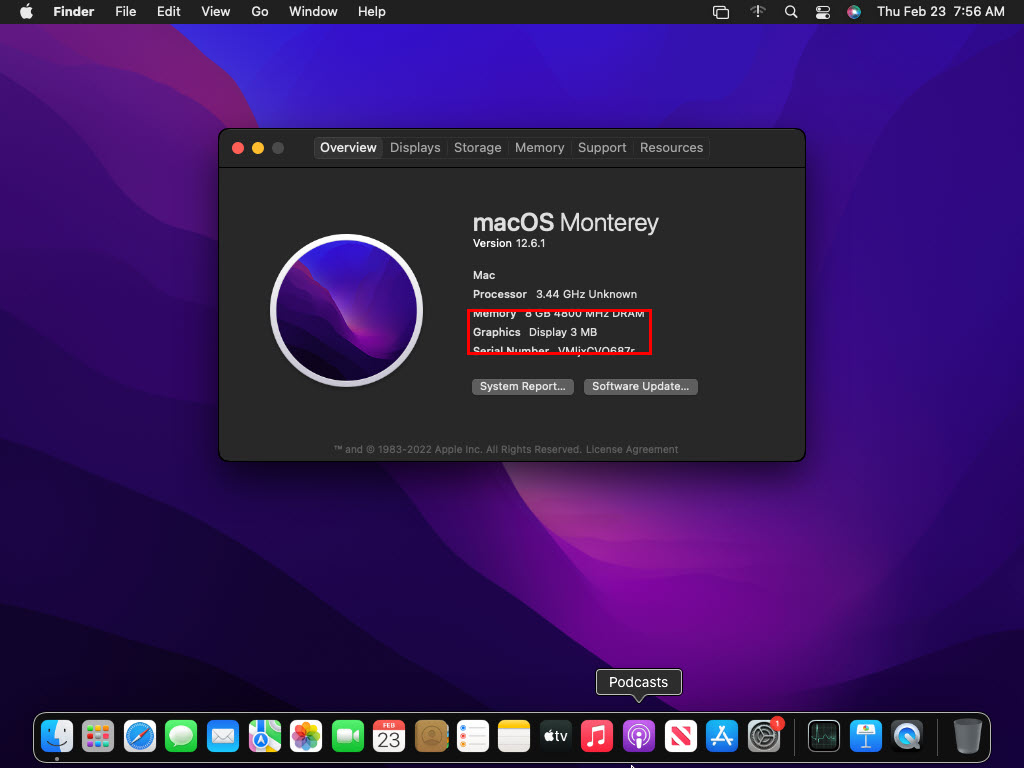Click the Spotlight search magnifier icon
This screenshot has height=768, width=1024.
(791, 12)
